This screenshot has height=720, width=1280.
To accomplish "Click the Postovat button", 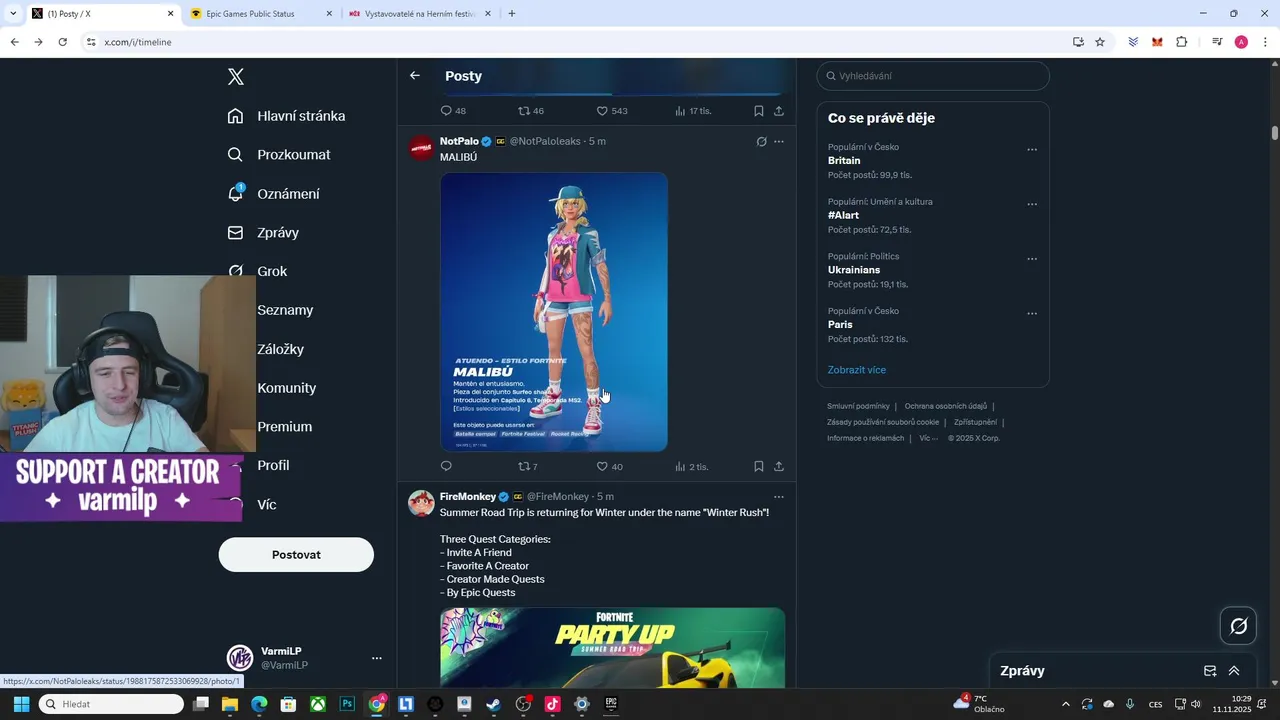I will coord(296,555).
